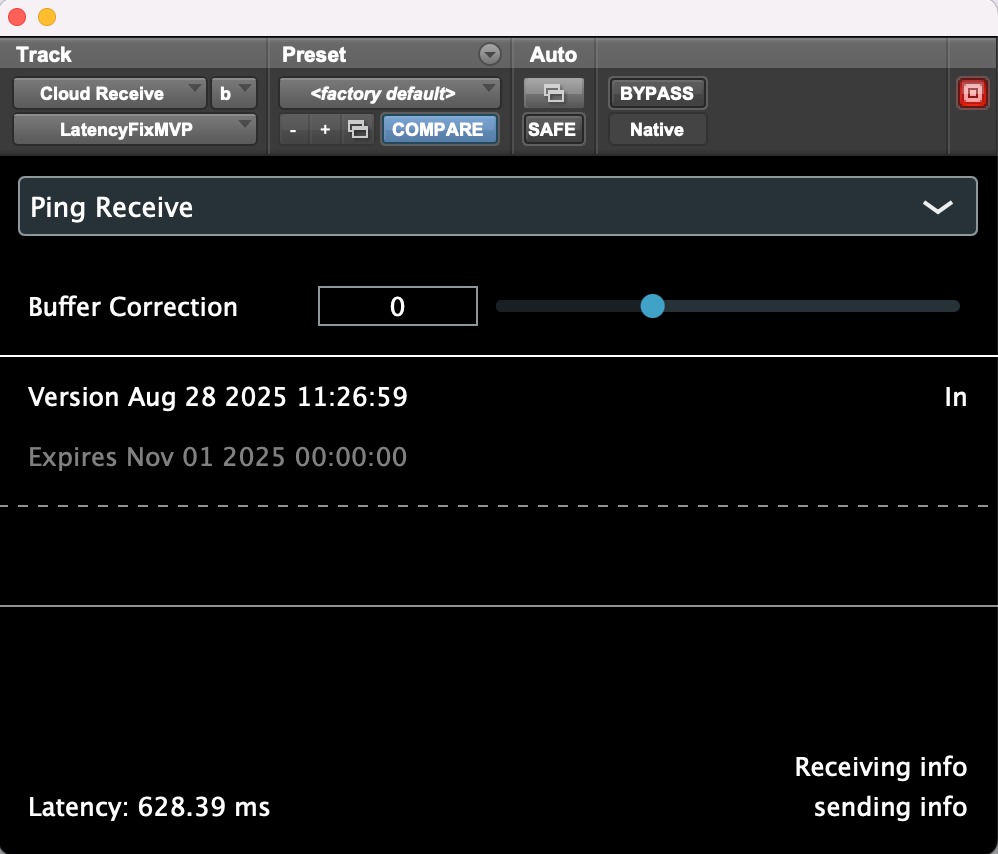The image size is (998, 854).
Task: Open the Cloud Receive track selector
Action: (109, 93)
